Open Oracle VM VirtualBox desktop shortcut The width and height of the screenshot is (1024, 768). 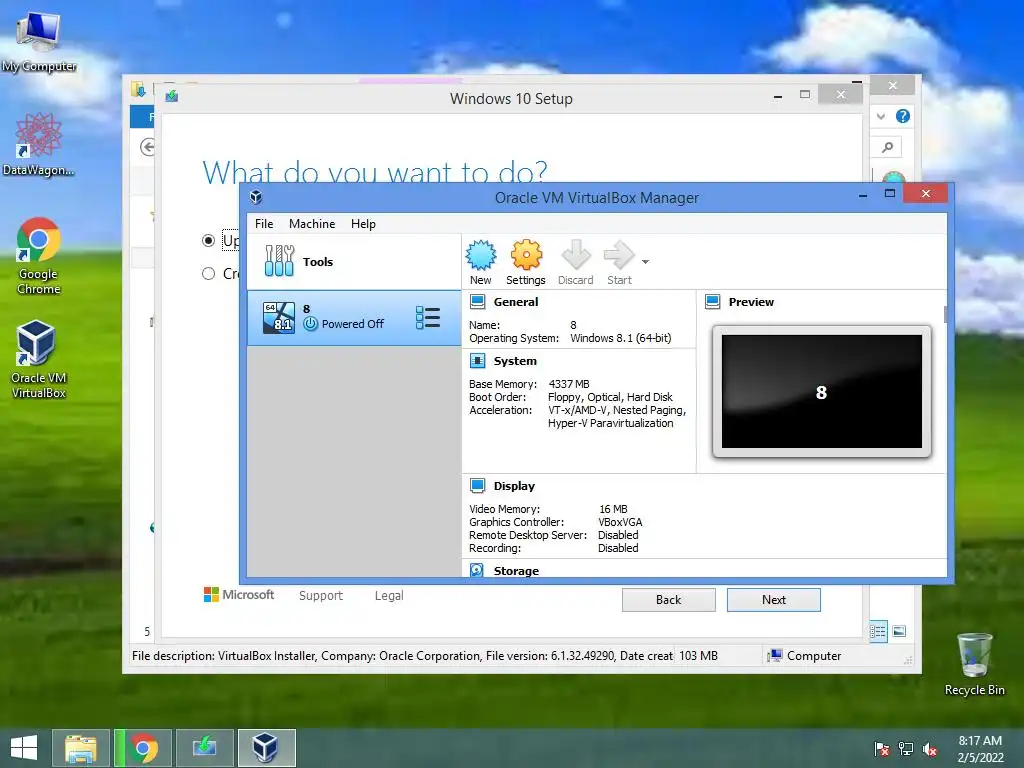pyautogui.click(x=39, y=359)
